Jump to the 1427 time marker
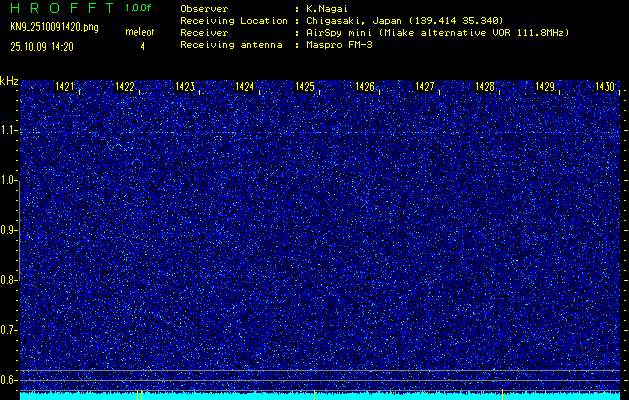 (x=425, y=88)
